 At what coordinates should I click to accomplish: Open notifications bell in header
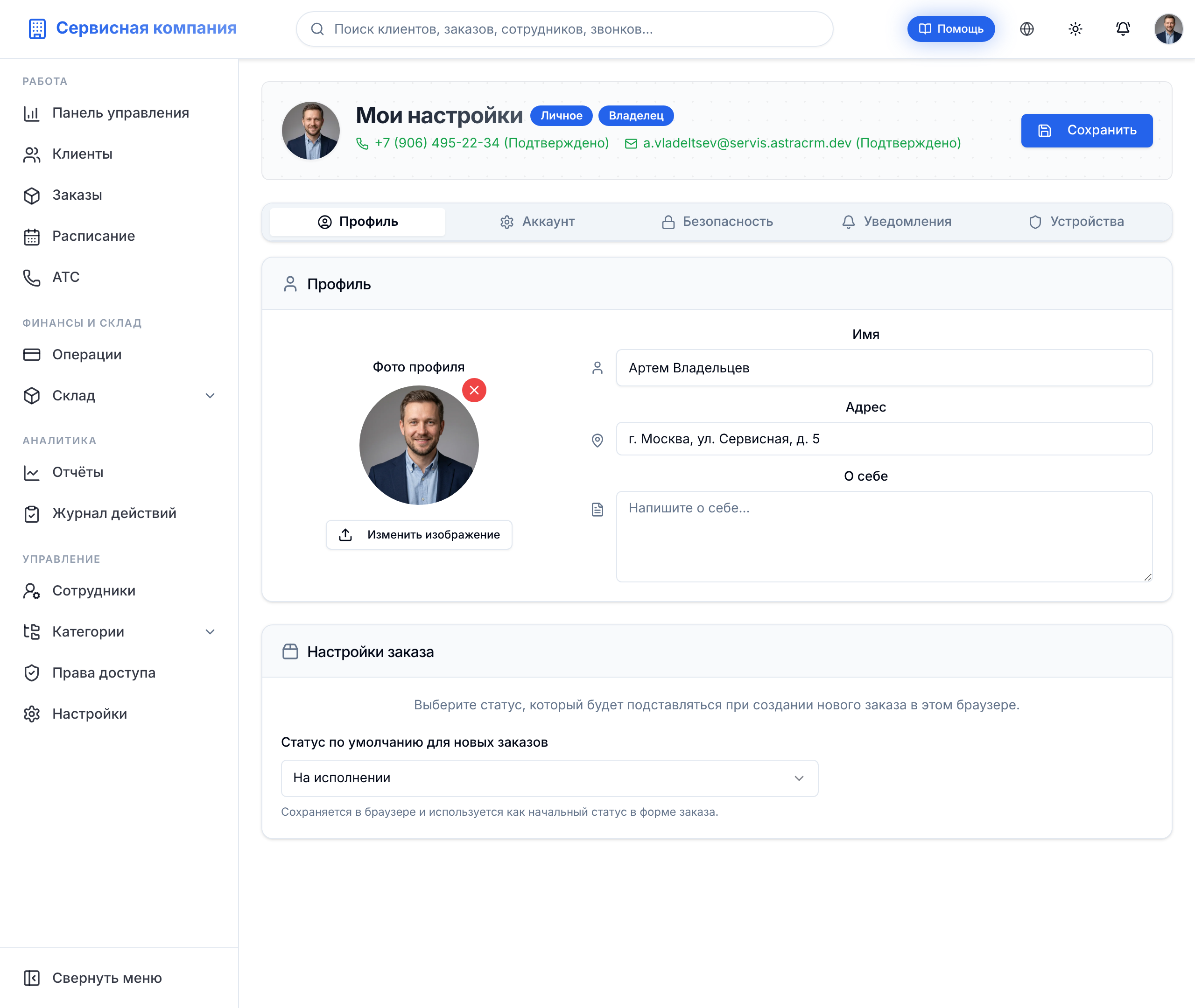(1123, 29)
